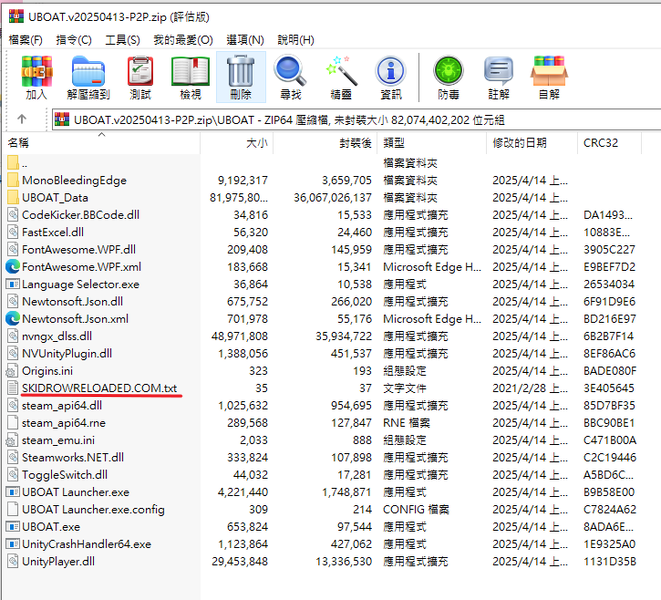Screen dimensions: 661x600
Task: Select steam_api64.dll file
Action: coord(62,405)
